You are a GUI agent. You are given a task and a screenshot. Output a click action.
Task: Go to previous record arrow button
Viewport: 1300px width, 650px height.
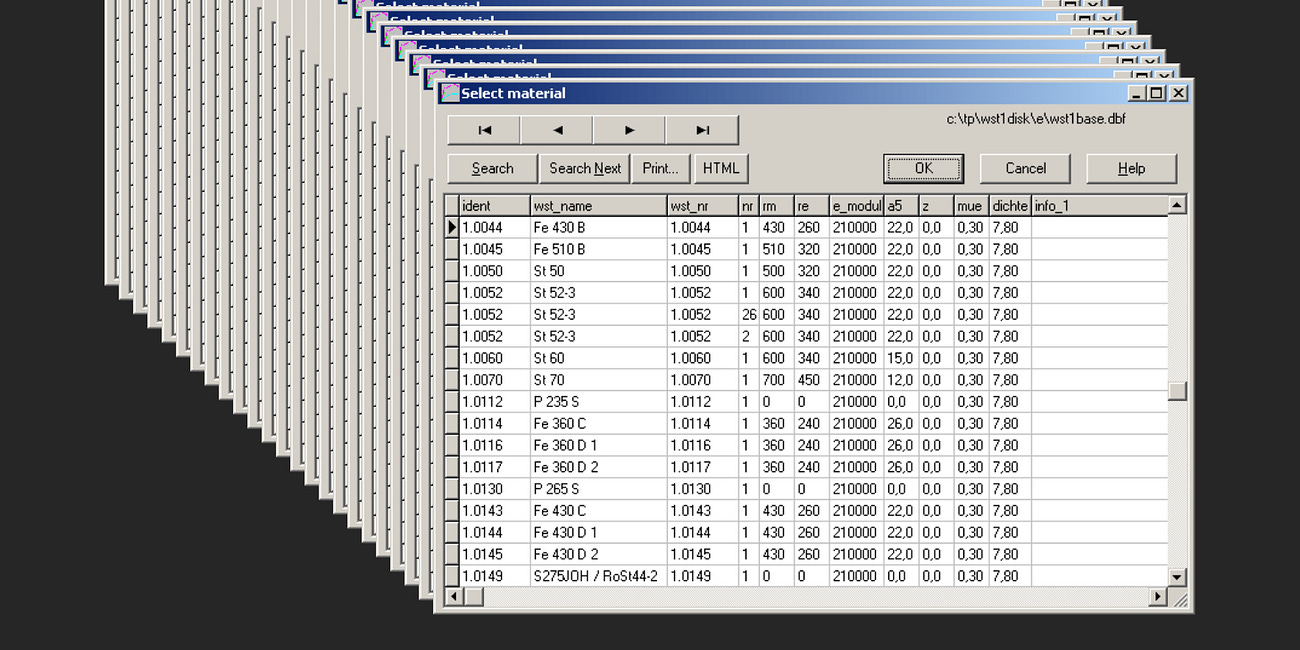(557, 130)
